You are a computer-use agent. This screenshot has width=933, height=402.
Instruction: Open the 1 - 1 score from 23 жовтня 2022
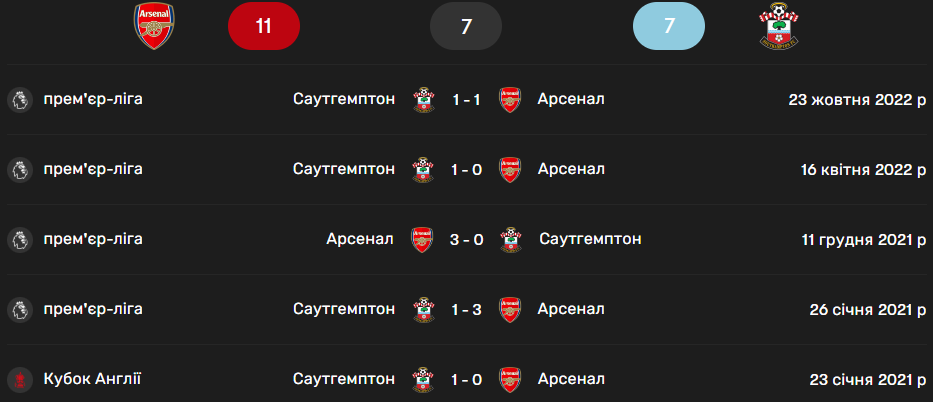(x=467, y=99)
